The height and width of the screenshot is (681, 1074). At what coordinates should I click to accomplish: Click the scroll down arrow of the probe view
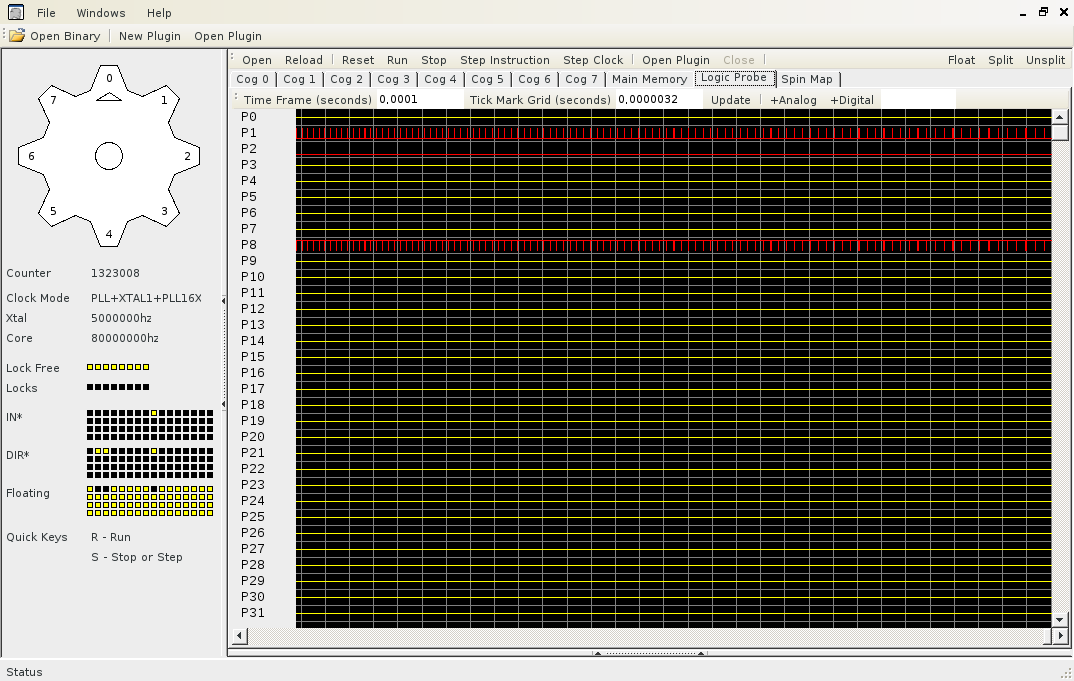pos(1060,620)
